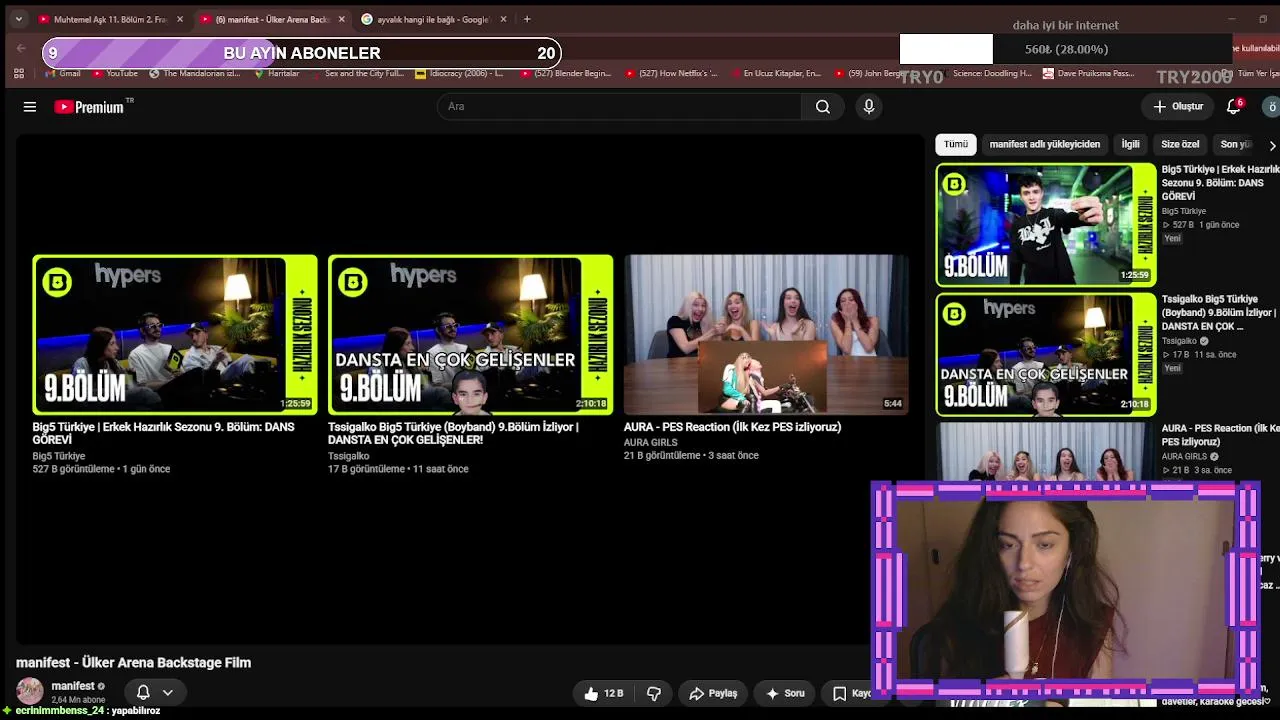Viewport: 1280px width, 720px height.
Task: Close the manifest Ülker Arena tab
Action: 342,19
